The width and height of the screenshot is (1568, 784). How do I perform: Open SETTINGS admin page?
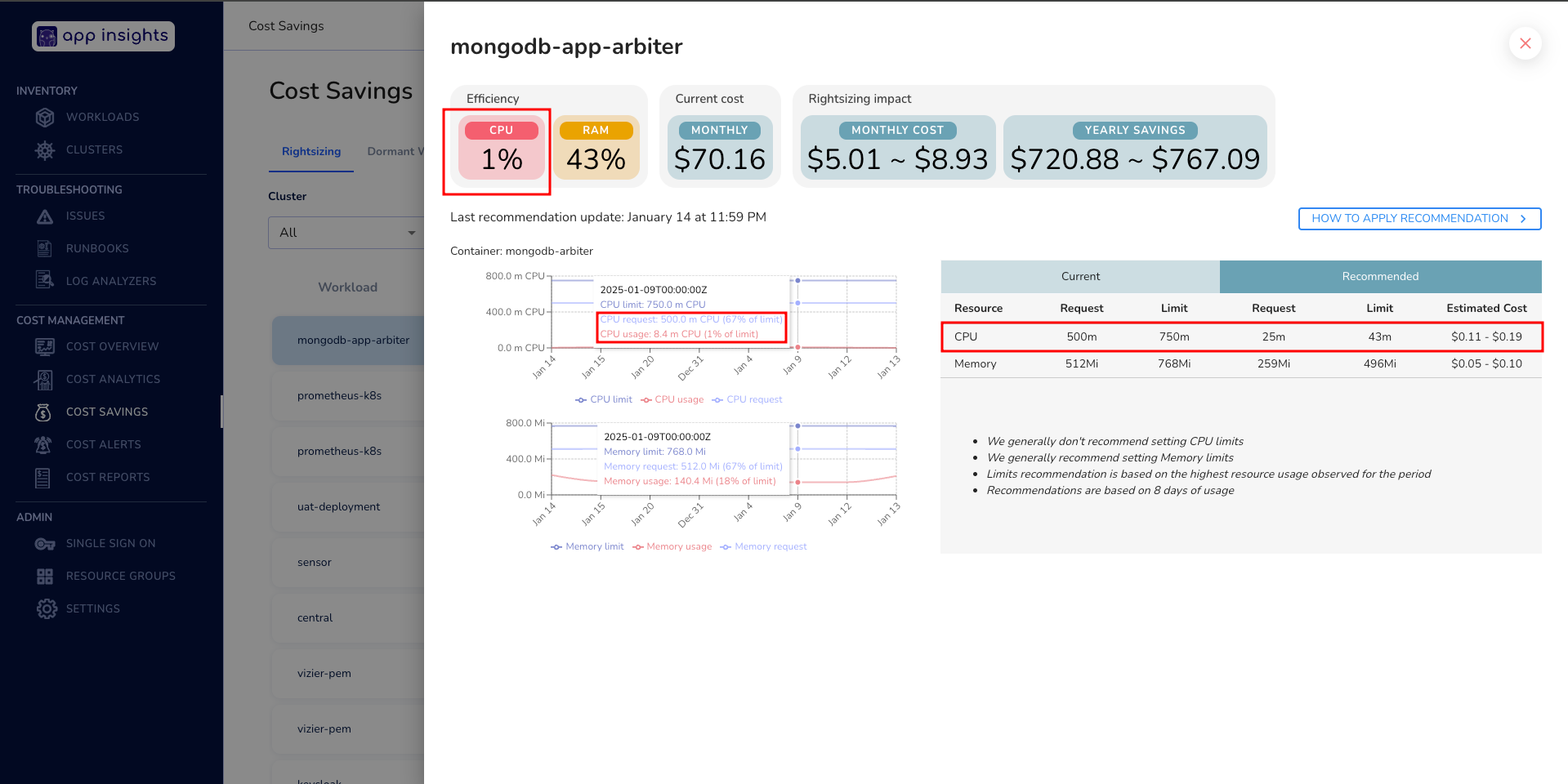coord(93,609)
